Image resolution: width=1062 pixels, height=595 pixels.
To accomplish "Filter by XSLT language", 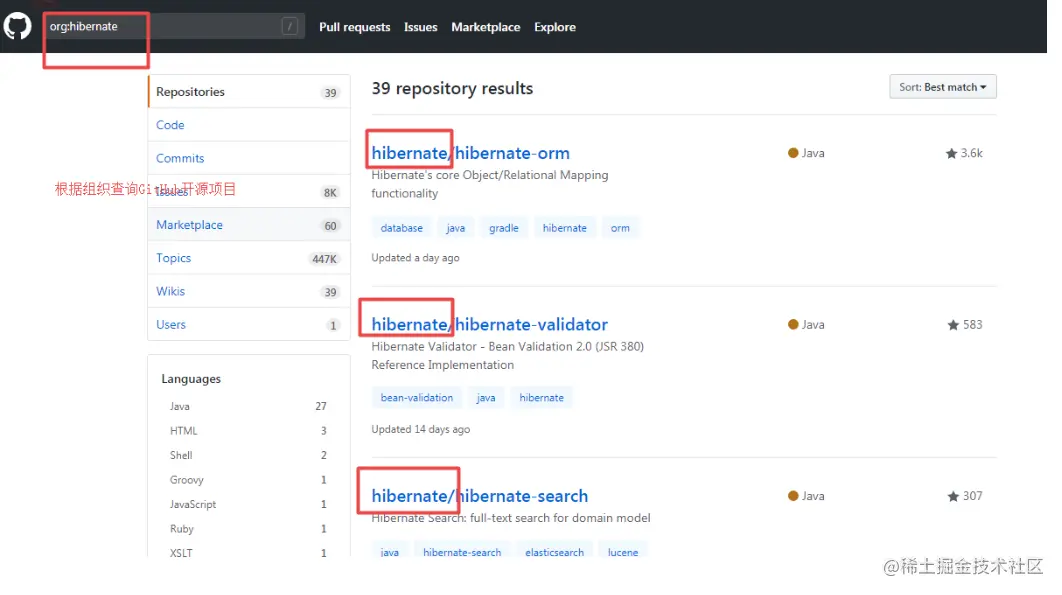I will click(248, 552).
